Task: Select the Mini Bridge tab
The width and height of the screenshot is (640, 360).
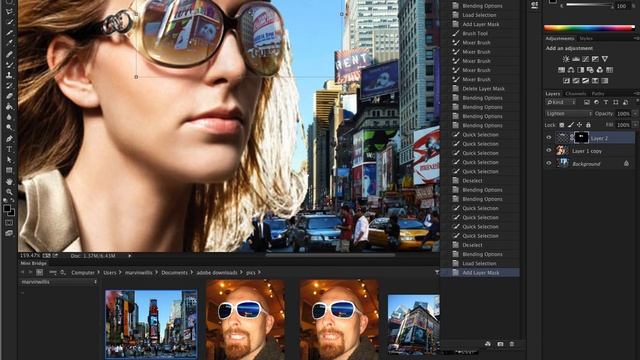Action: click(33, 264)
